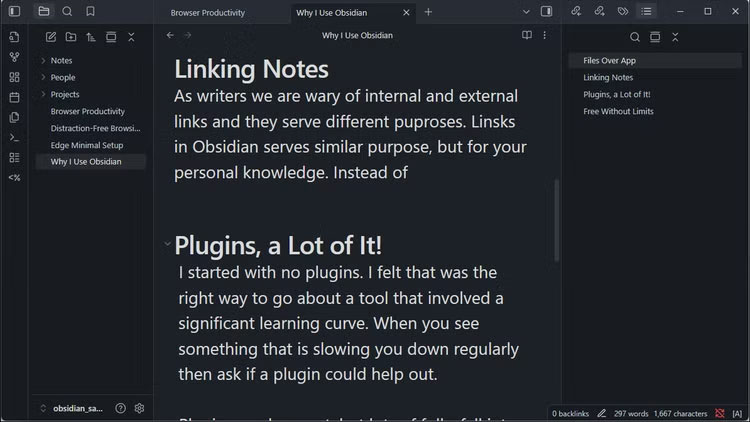Open the outgoing links pane icon
Image resolution: width=750 pixels, height=422 pixels.
[599, 11]
